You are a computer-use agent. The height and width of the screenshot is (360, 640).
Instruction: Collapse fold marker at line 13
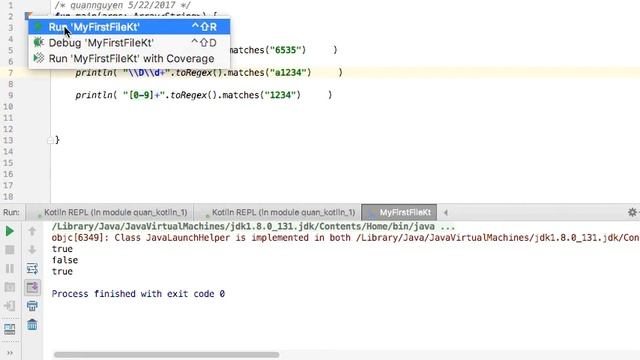(x=50, y=140)
